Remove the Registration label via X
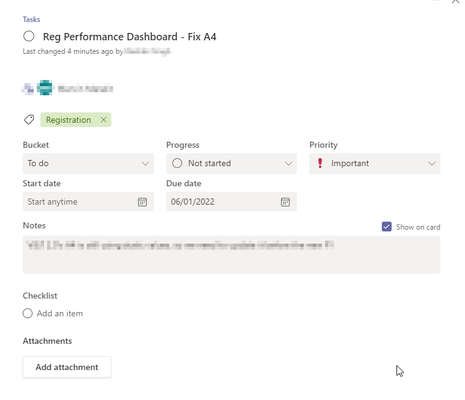The height and width of the screenshot is (400, 465). point(104,120)
